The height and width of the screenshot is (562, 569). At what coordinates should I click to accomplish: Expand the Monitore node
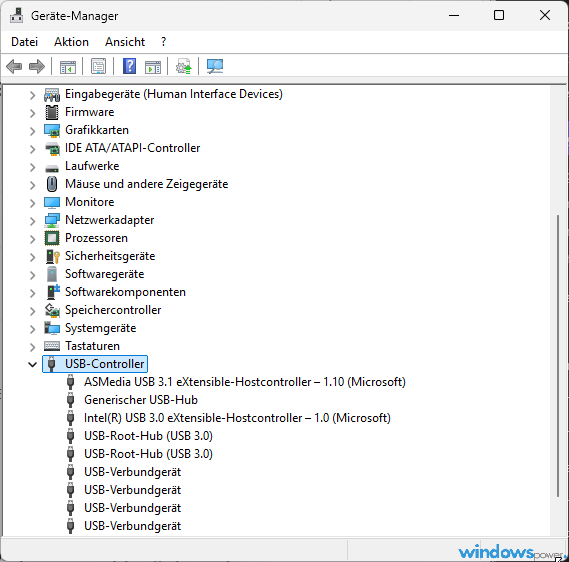(33, 203)
